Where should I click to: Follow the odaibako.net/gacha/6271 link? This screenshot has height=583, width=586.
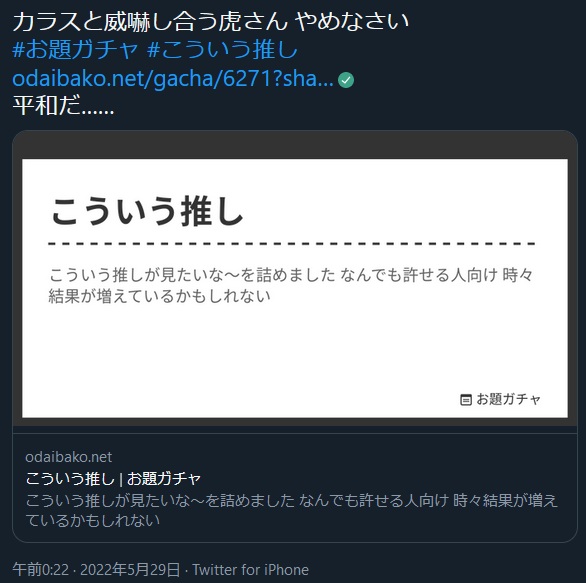(173, 79)
